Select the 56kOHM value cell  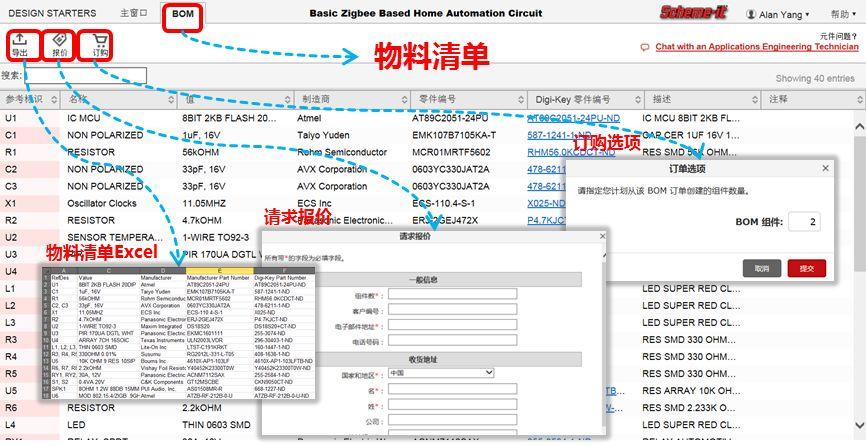[200, 152]
